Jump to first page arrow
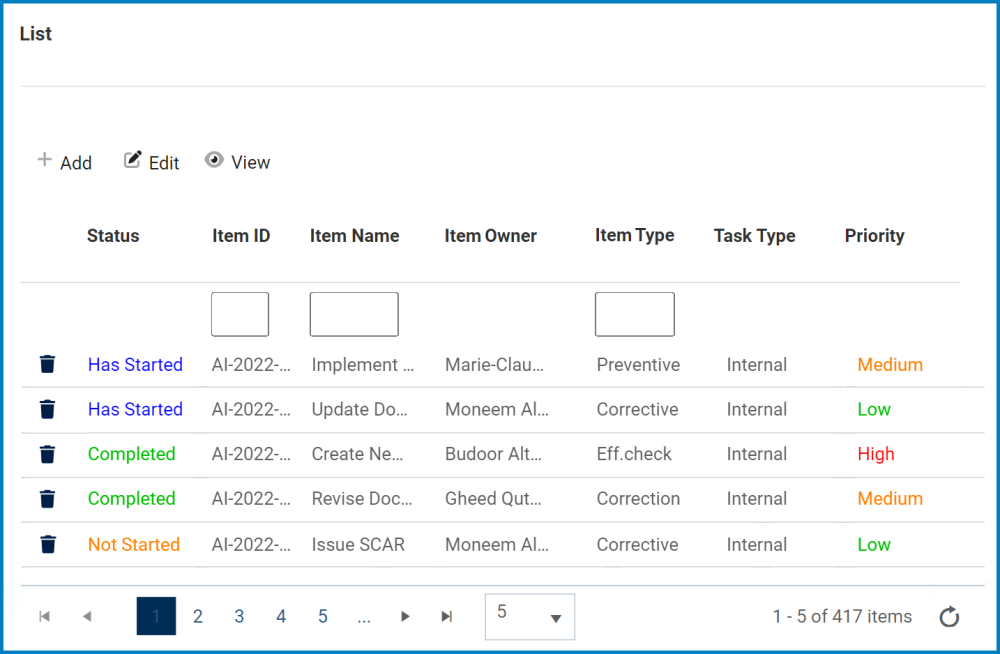The height and width of the screenshot is (654, 1000). (x=45, y=617)
